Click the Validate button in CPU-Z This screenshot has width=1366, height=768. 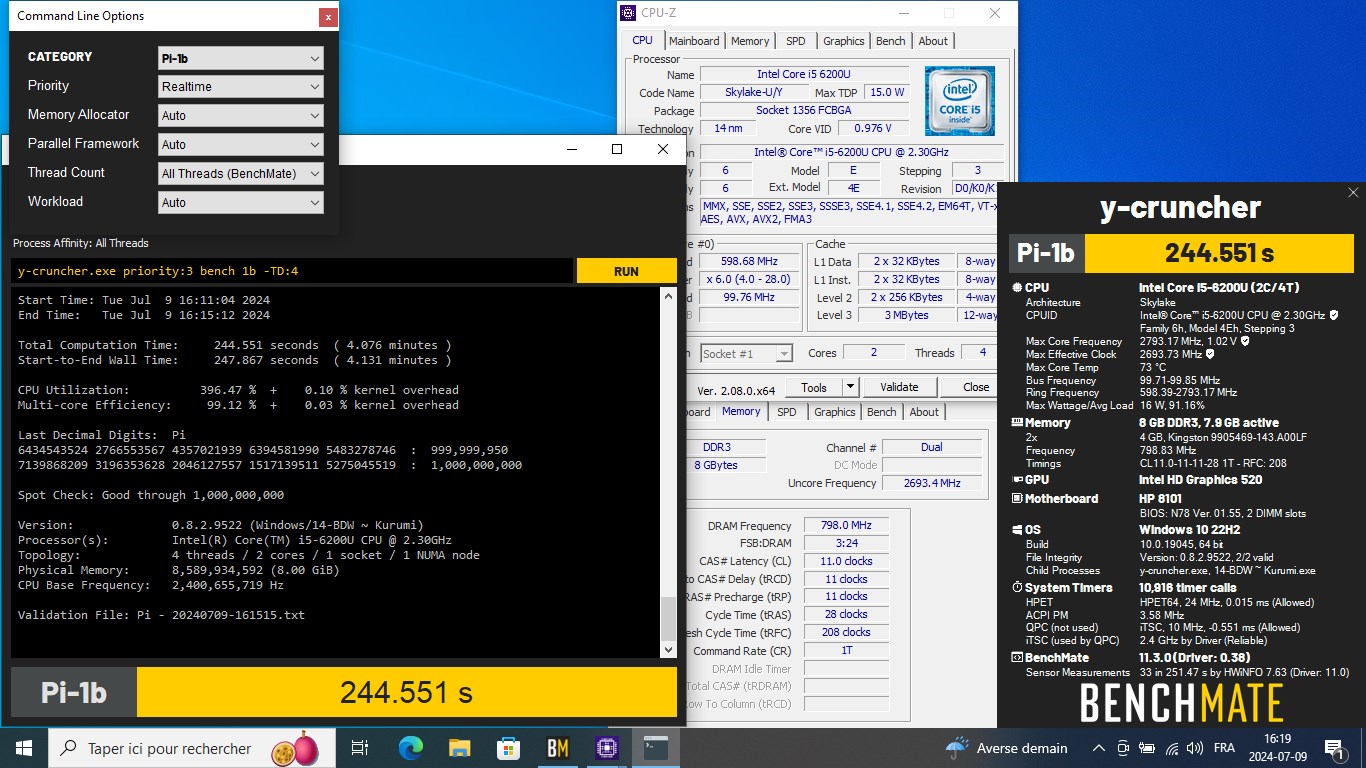click(899, 387)
